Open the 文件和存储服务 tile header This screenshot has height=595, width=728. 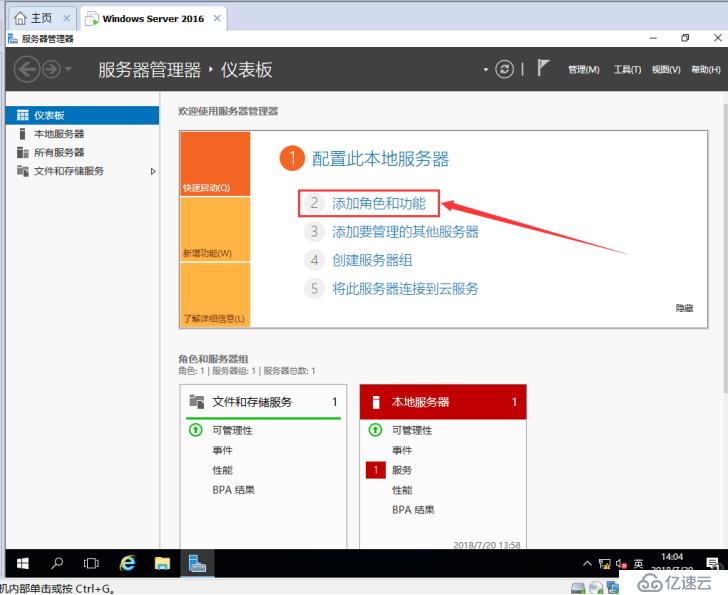[263, 402]
